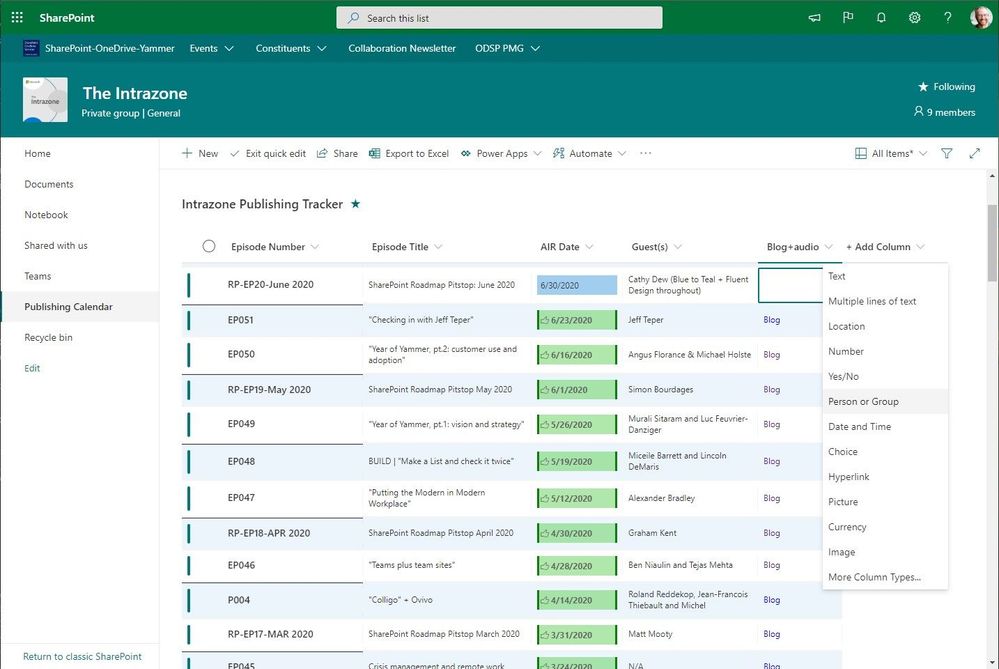Select Currency column type

pyautogui.click(x=885, y=527)
